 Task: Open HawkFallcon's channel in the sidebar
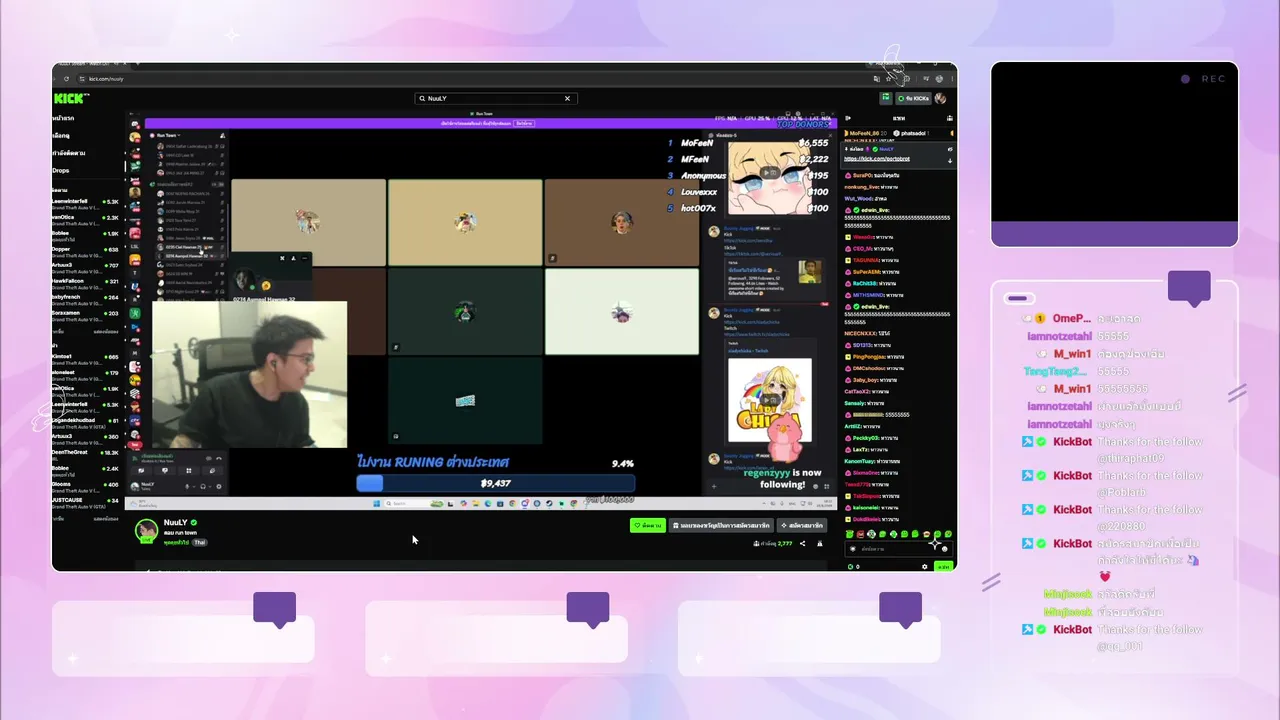[x=86, y=283]
